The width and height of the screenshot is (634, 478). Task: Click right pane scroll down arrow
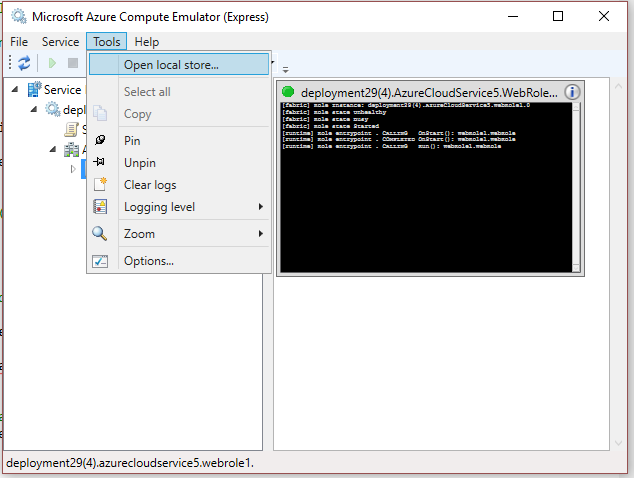click(618, 443)
